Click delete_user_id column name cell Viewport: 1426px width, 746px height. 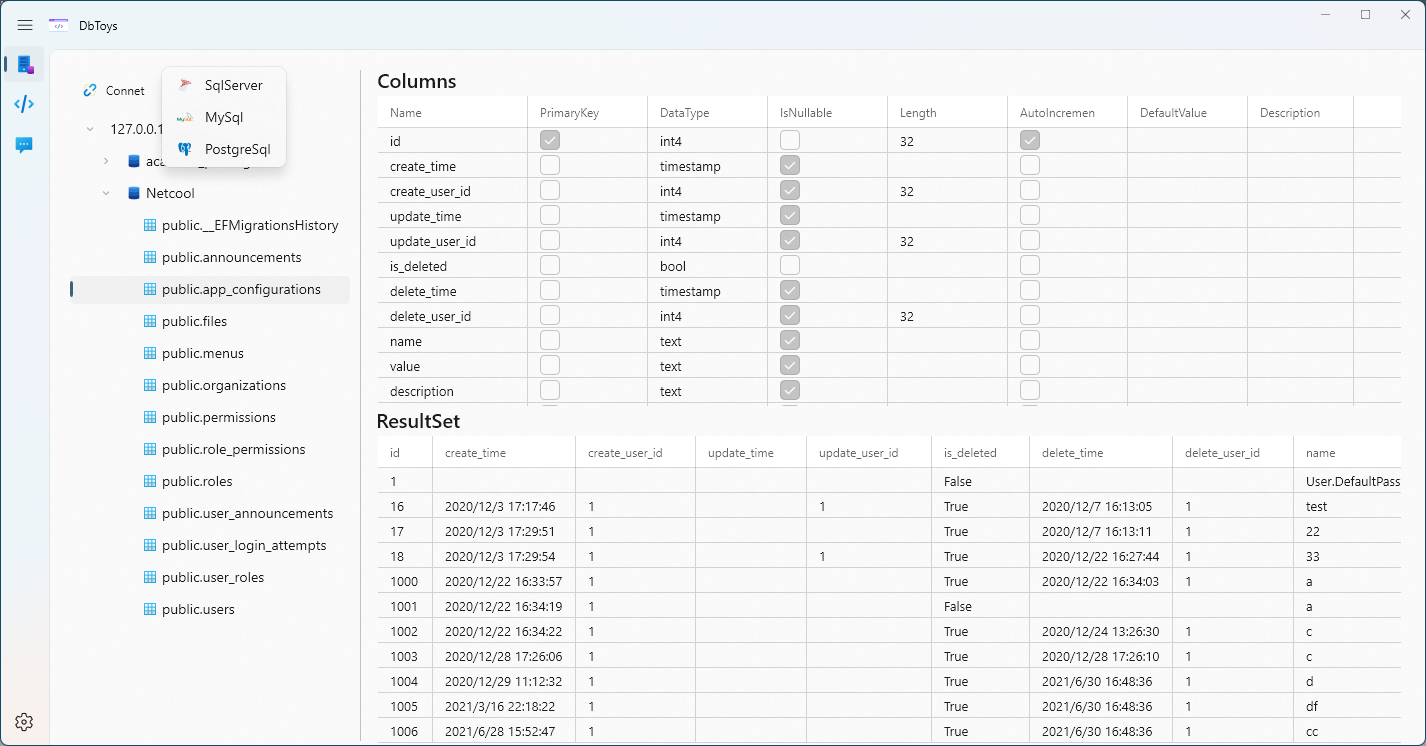pyautogui.click(x=453, y=316)
